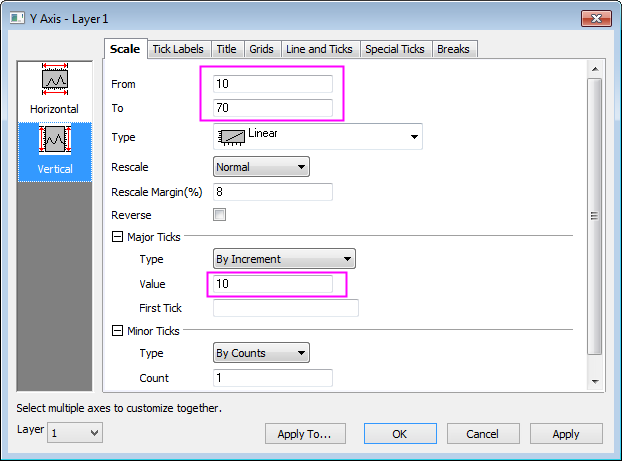The image size is (622, 461).
Task: Go to the Special Ticks tab
Action: coord(395,49)
